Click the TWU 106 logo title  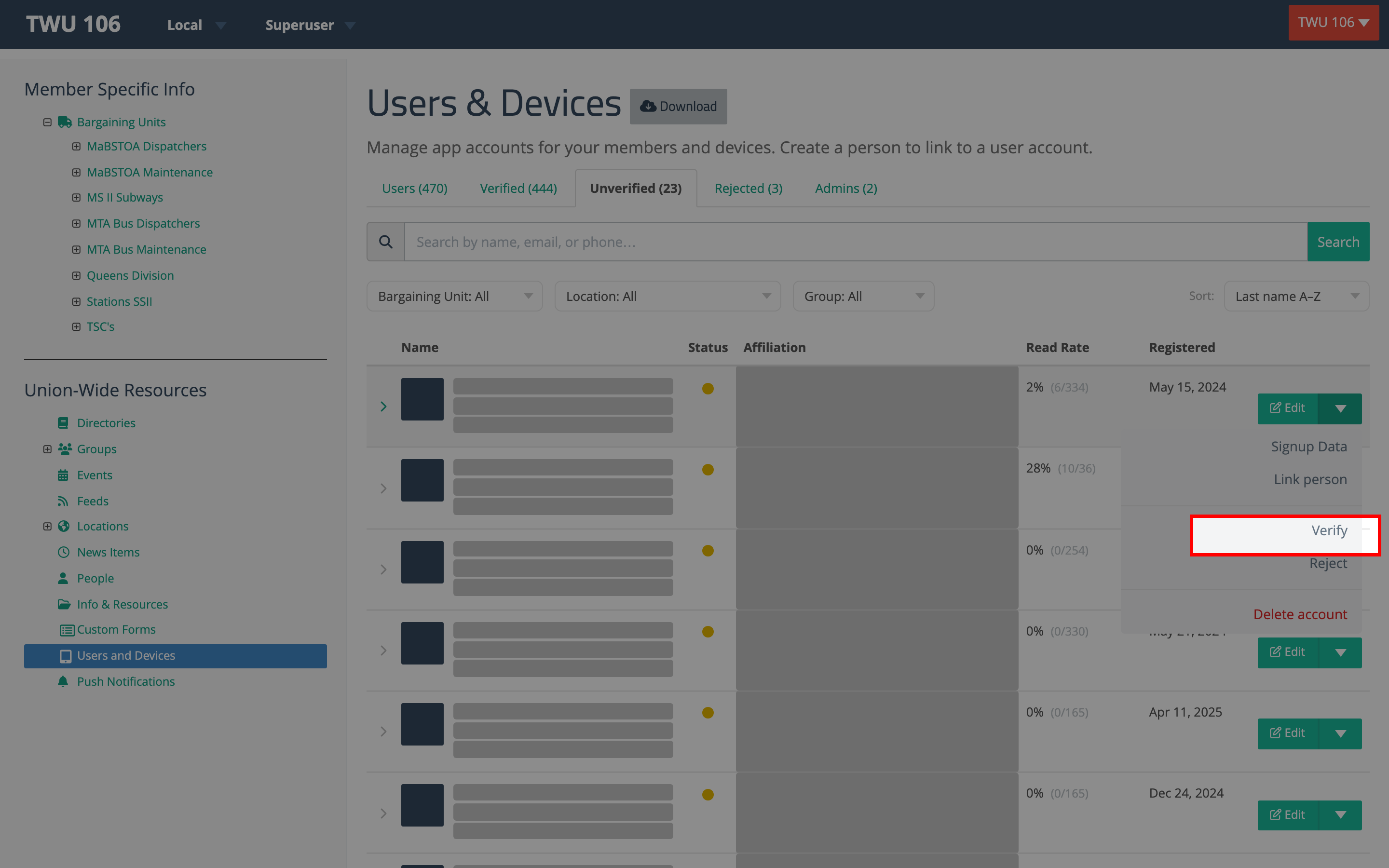pos(73,24)
